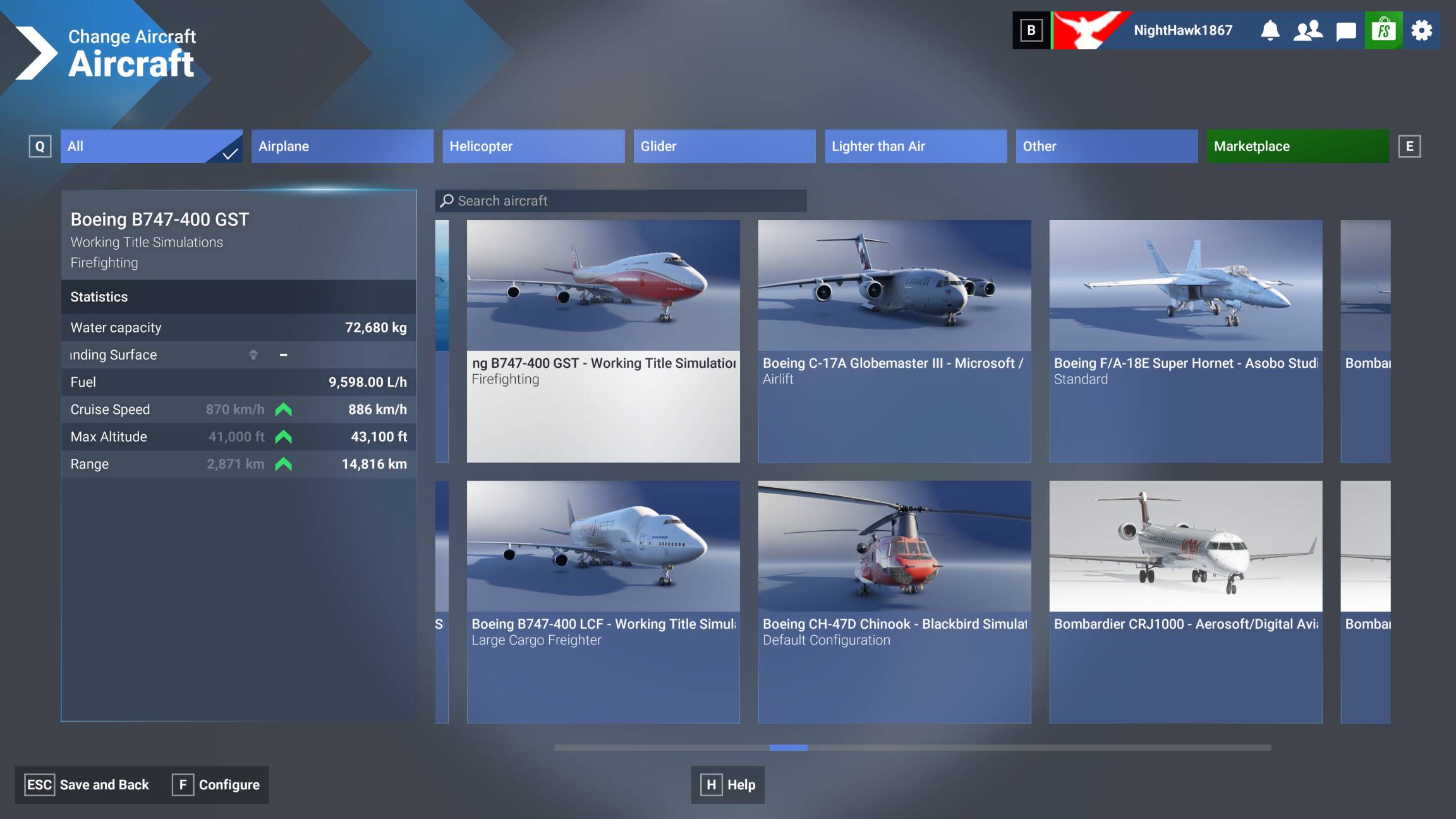Viewport: 1456px width, 819px height.
Task: Click the Max Altitude 43,100 ft value
Action: [379, 437]
